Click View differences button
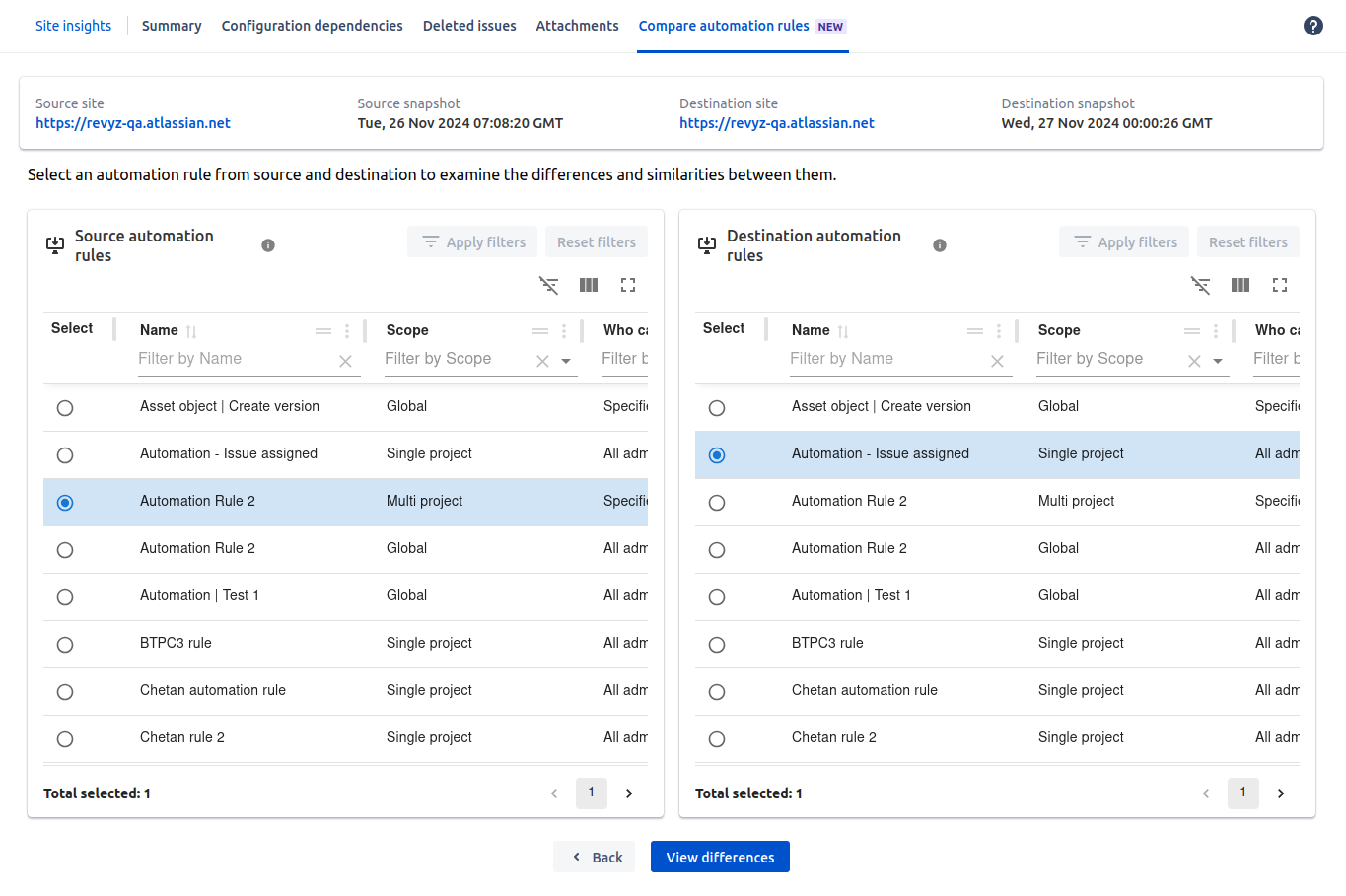This screenshot has height=896, width=1346. pos(720,857)
